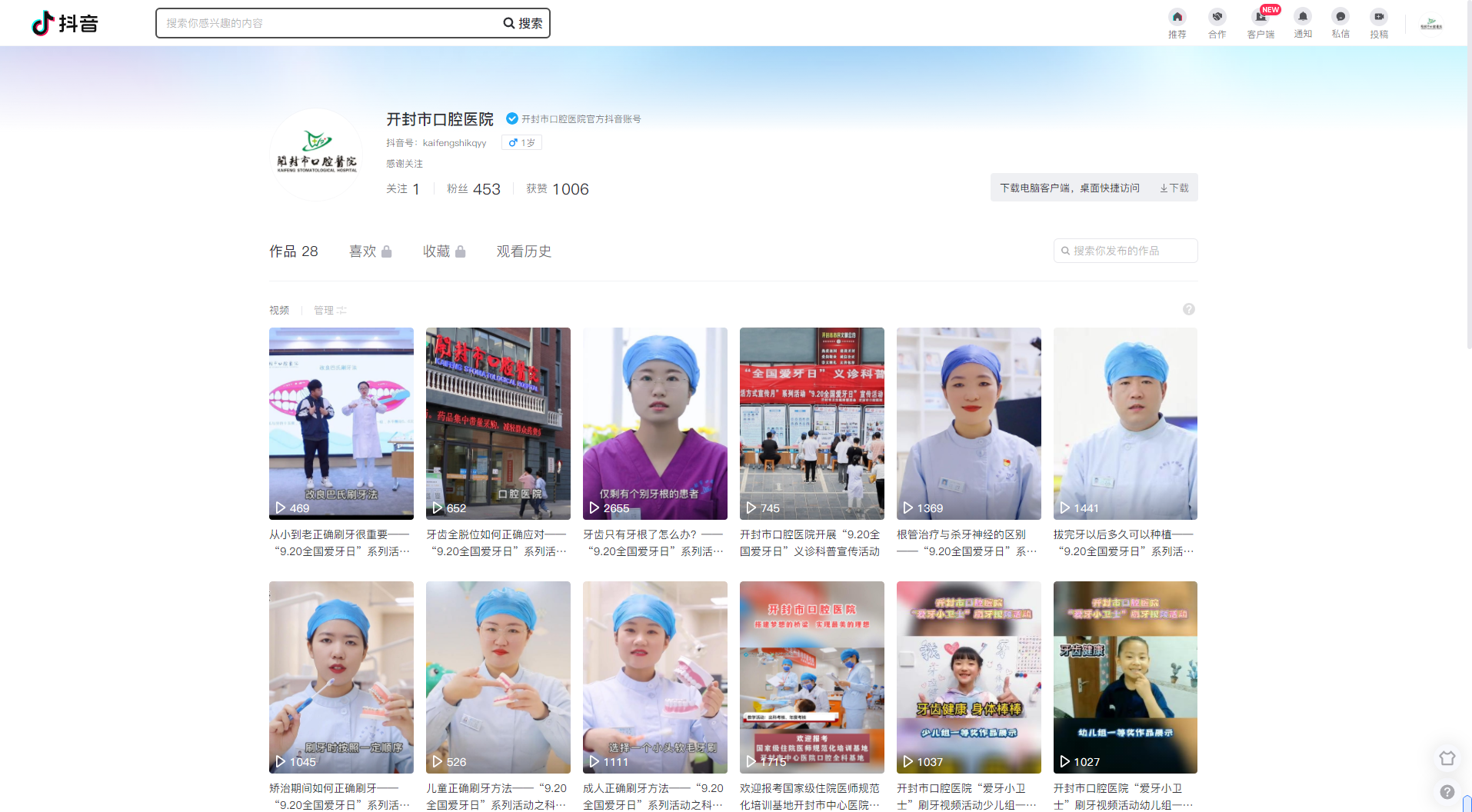Click the help question mark above videos
Image resolution: width=1472 pixels, height=812 pixels.
1188,309
